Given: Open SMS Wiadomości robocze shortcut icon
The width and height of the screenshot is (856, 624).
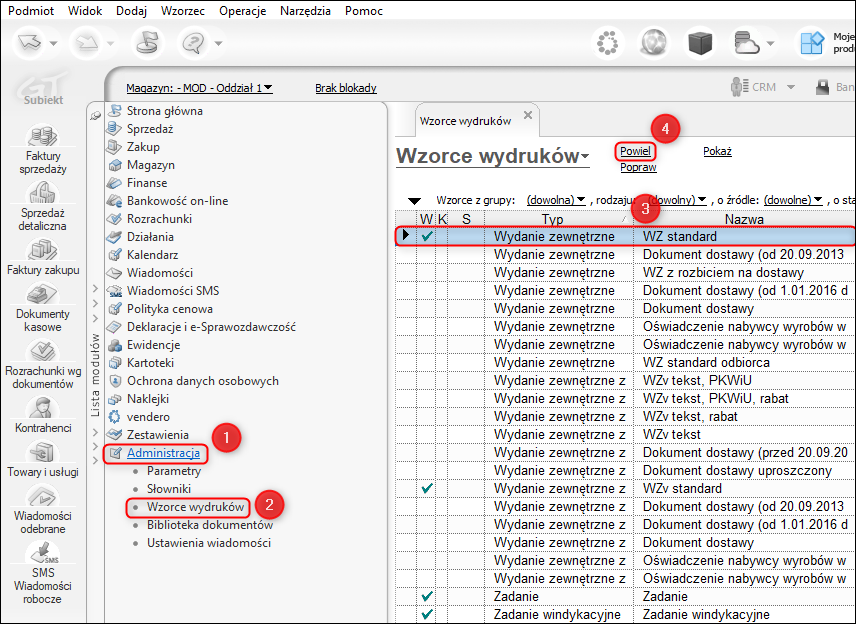Looking at the screenshot, I should (x=42, y=553).
